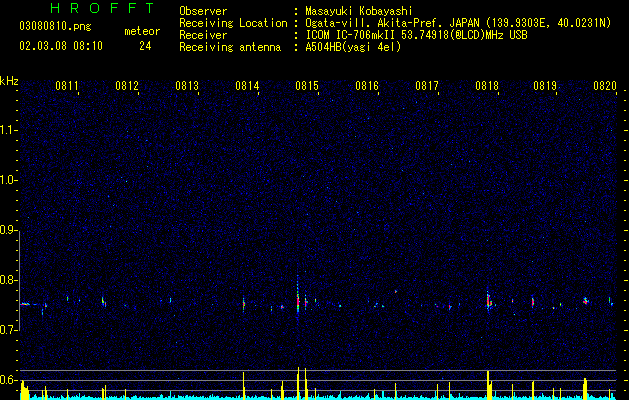Click the 0813 time marker

point(187,86)
